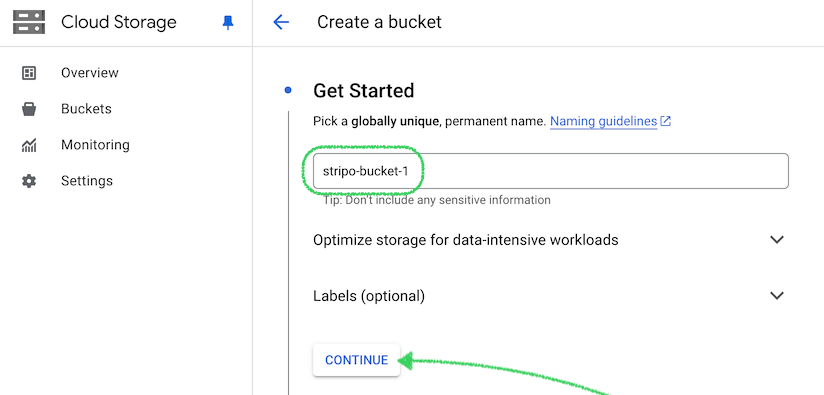
Task: Click the CONTINUE button
Action: [356, 360]
